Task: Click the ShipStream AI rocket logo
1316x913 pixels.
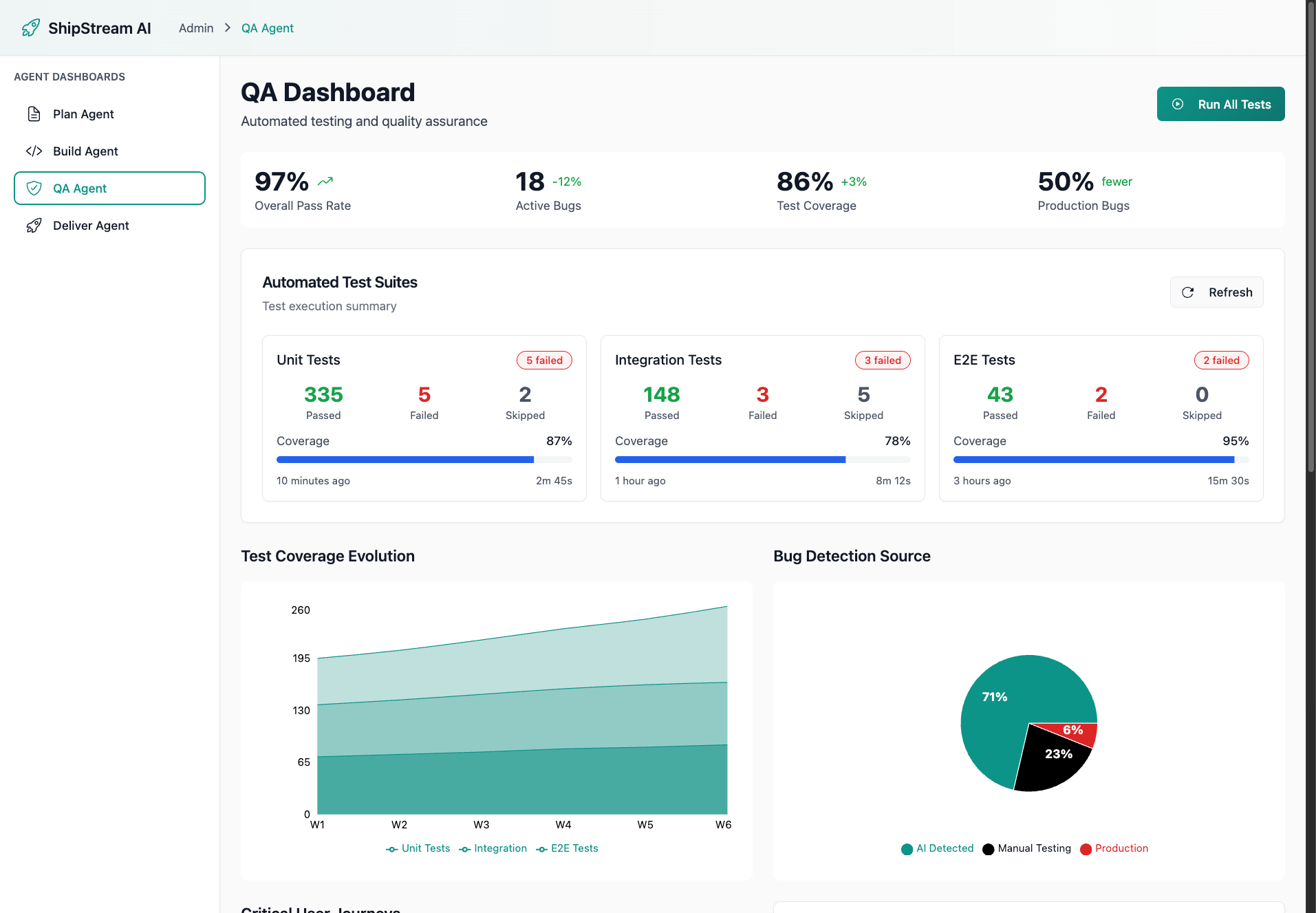Action: pyautogui.click(x=30, y=28)
